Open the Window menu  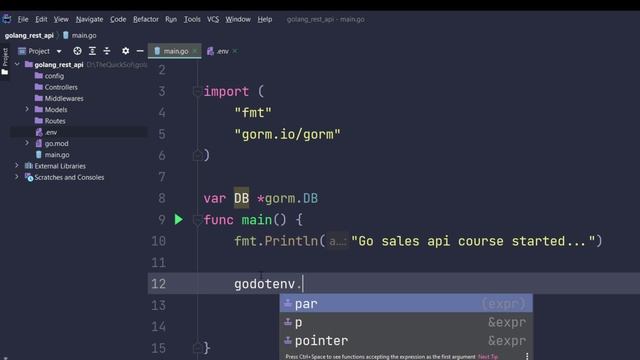238,19
